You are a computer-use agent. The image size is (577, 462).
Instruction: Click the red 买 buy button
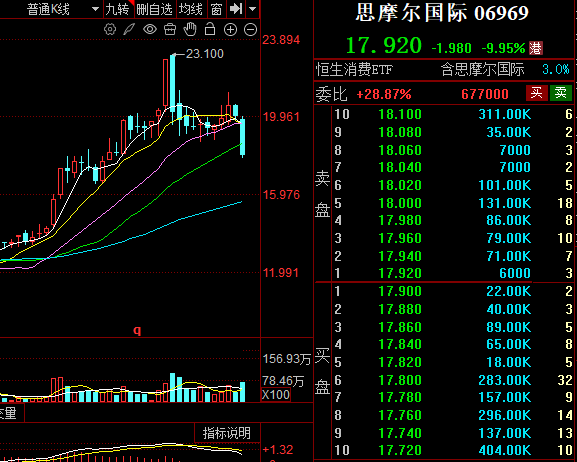537,93
